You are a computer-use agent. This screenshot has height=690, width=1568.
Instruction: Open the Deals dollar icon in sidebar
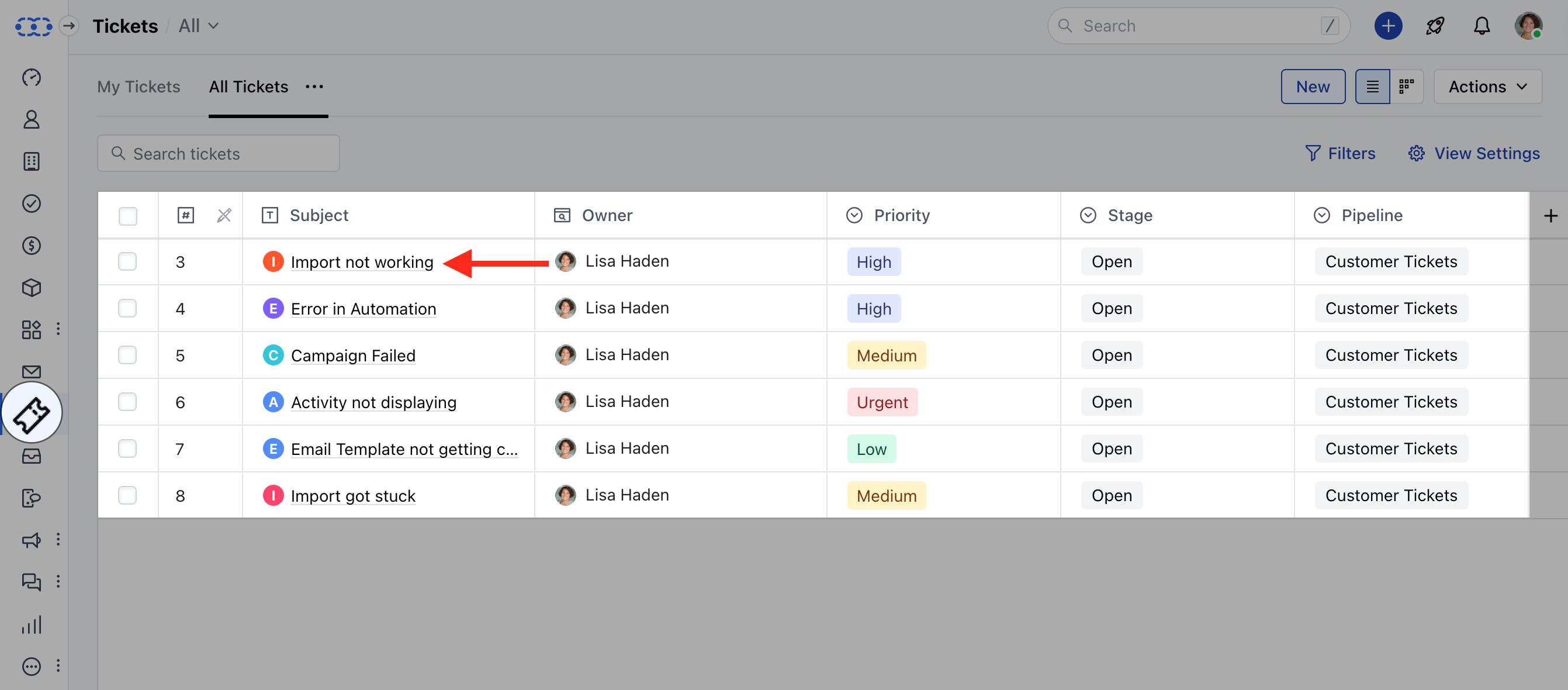point(32,246)
